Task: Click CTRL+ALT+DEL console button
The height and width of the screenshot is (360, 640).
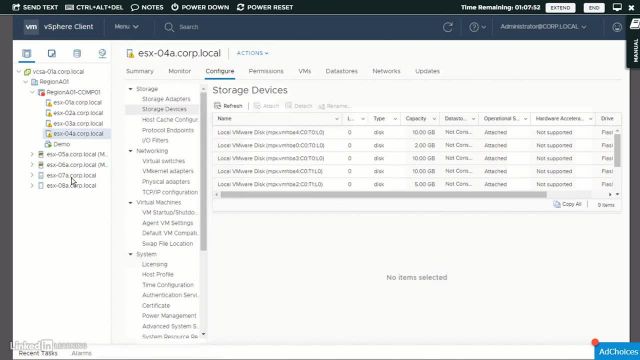Action: [x=94, y=7]
